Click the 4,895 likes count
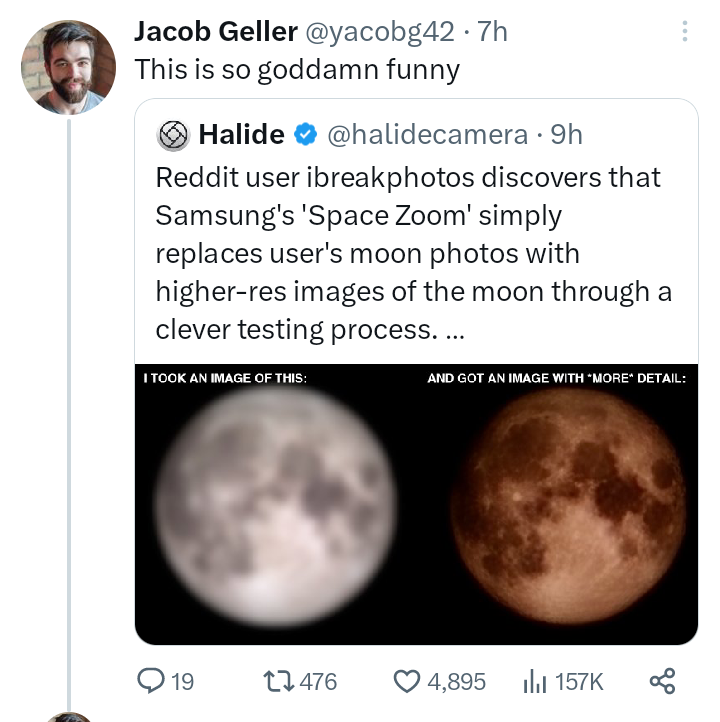Image resolution: width=720 pixels, height=722 pixels. (x=456, y=682)
